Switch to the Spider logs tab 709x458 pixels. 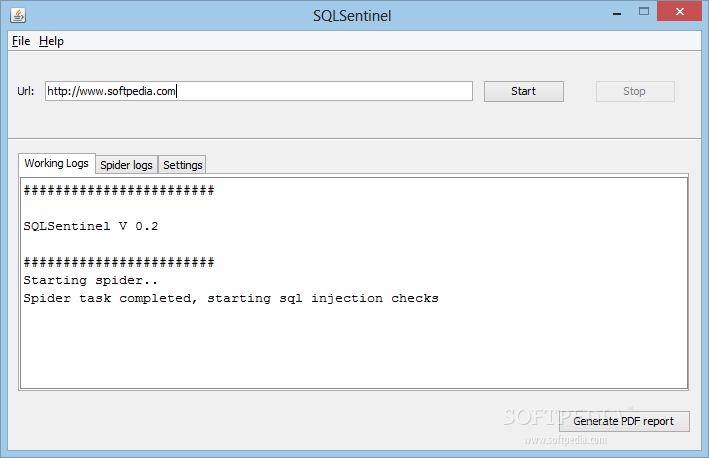pos(127,165)
